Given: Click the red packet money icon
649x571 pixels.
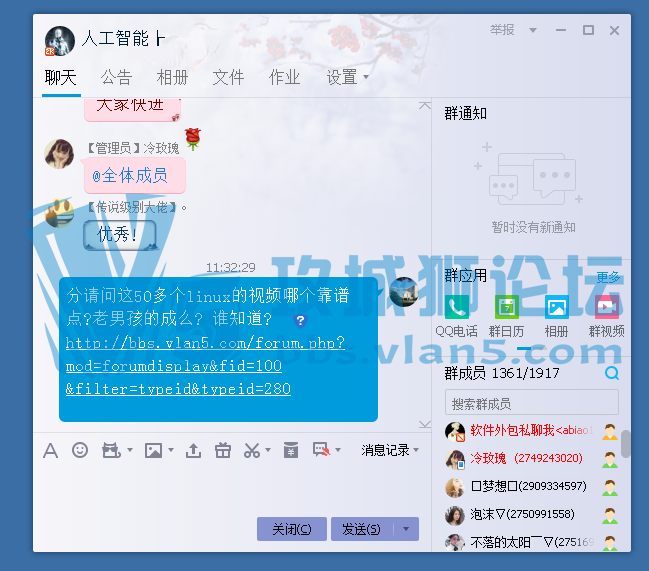Looking at the screenshot, I should point(291,450).
